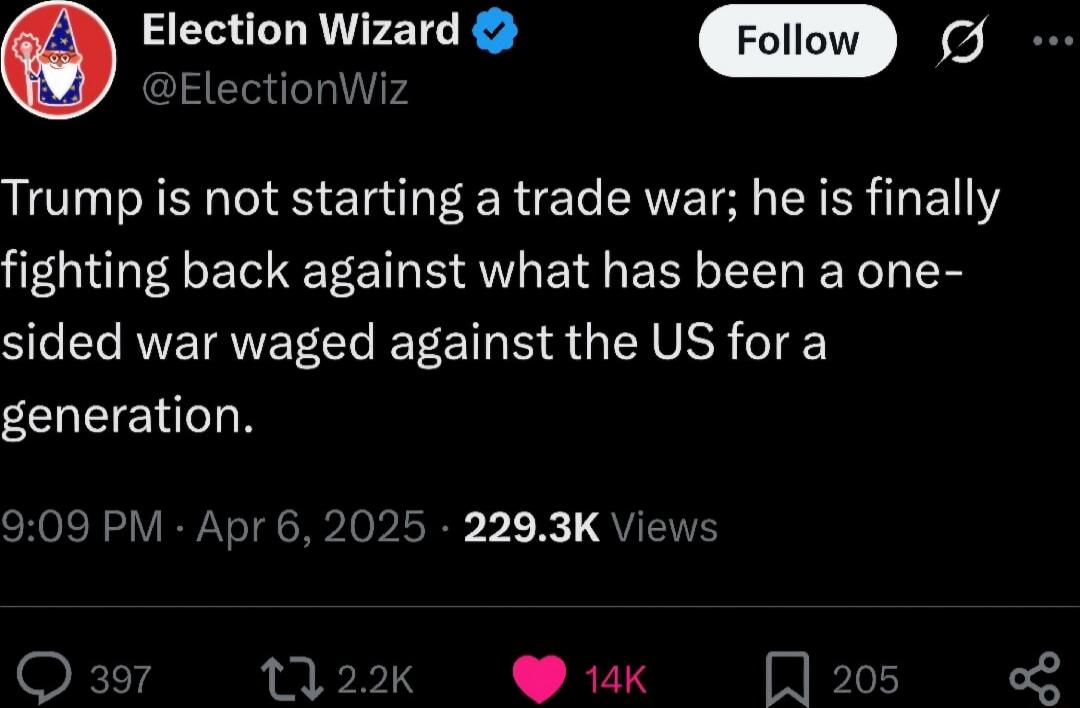View the 2.2K reposts count

click(x=375, y=679)
